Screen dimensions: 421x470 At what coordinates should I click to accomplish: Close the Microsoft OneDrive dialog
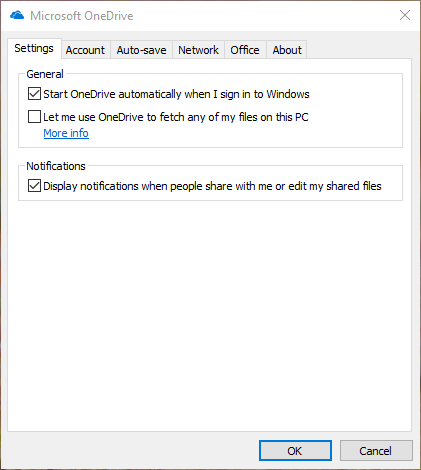point(405,15)
